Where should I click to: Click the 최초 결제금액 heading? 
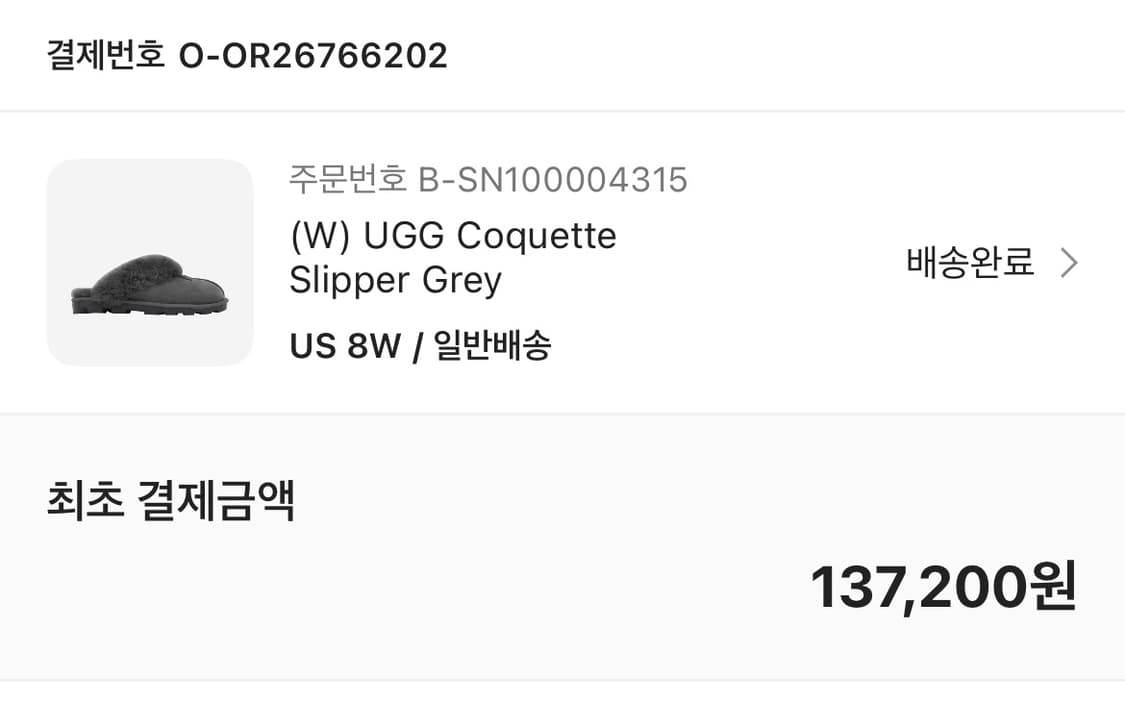click(170, 502)
